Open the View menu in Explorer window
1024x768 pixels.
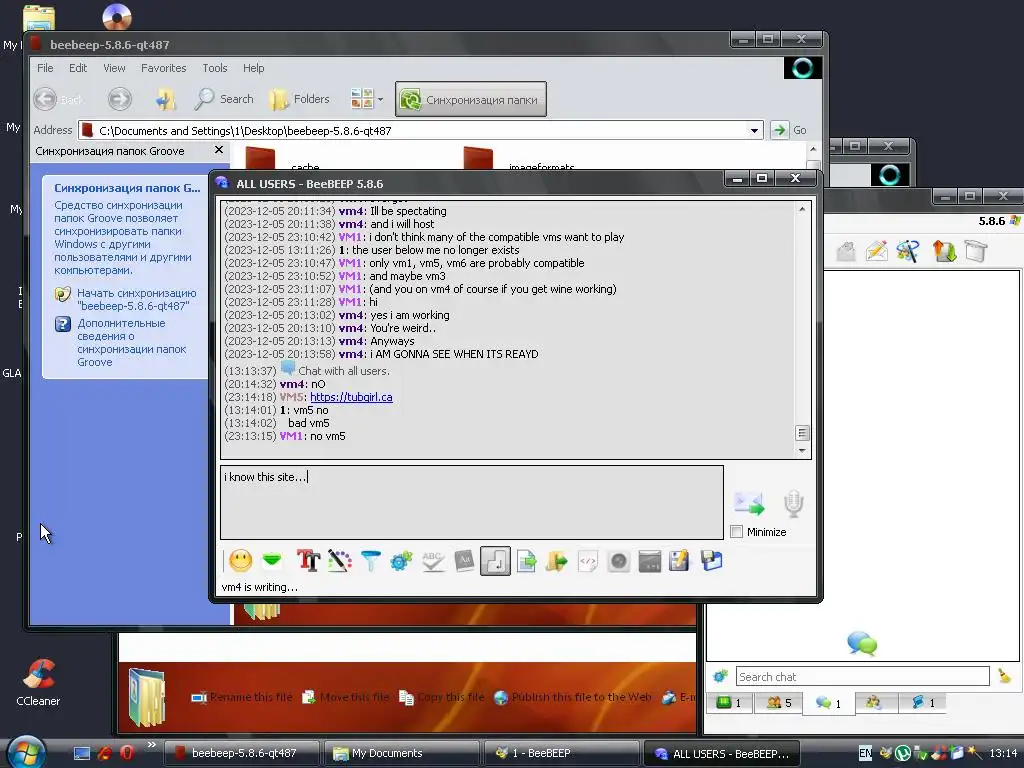pos(114,68)
